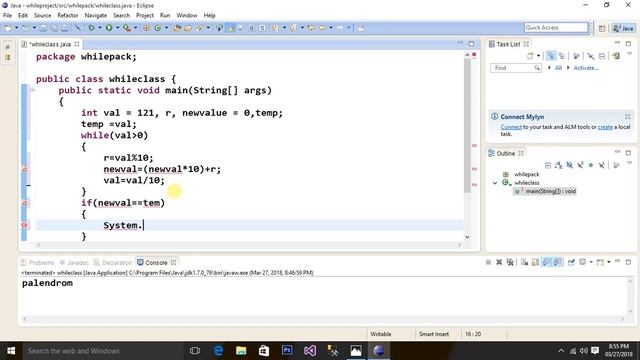Viewport: 640px width, 360px height.
Task: Click the Run (green play) toolbar button
Action: [109, 28]
